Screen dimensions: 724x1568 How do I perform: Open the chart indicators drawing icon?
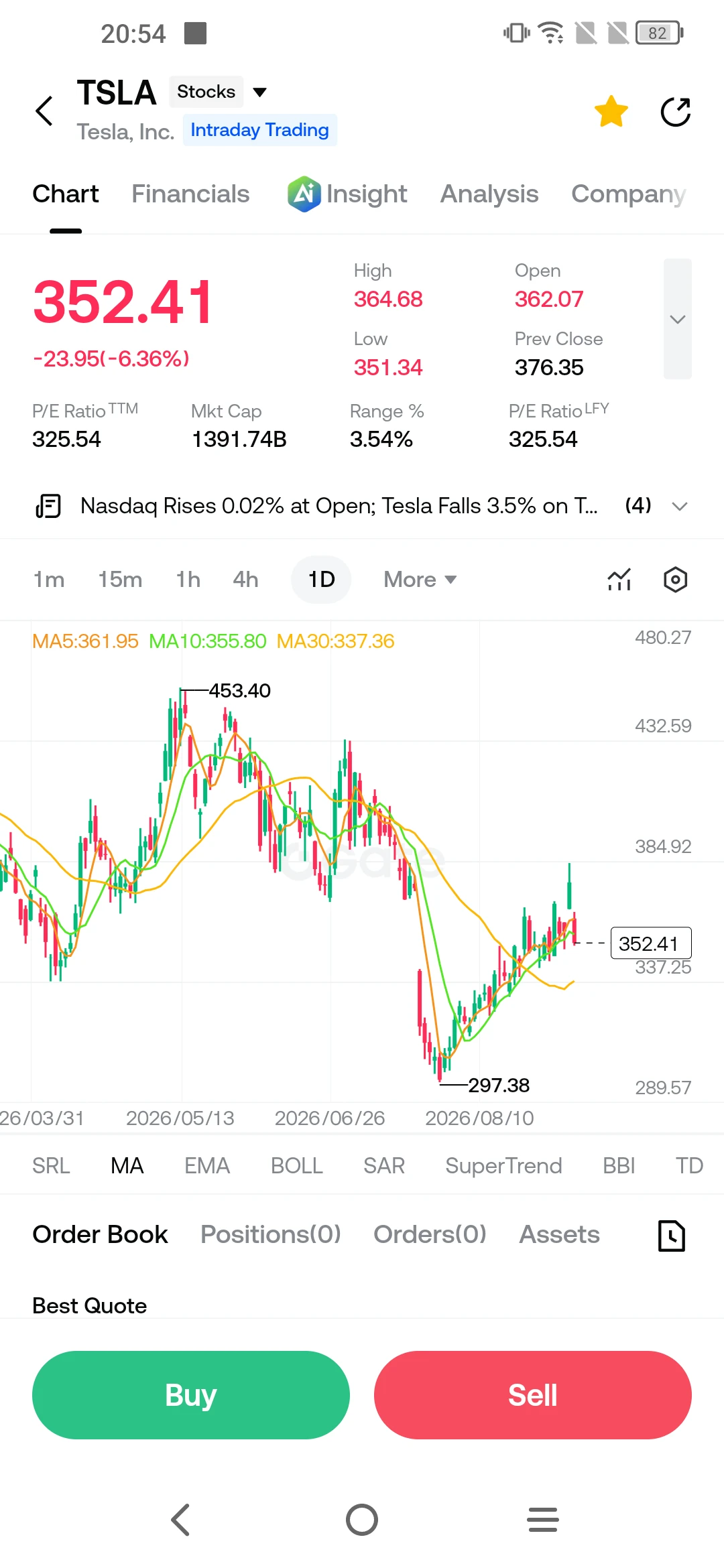(x=619, y=580)
